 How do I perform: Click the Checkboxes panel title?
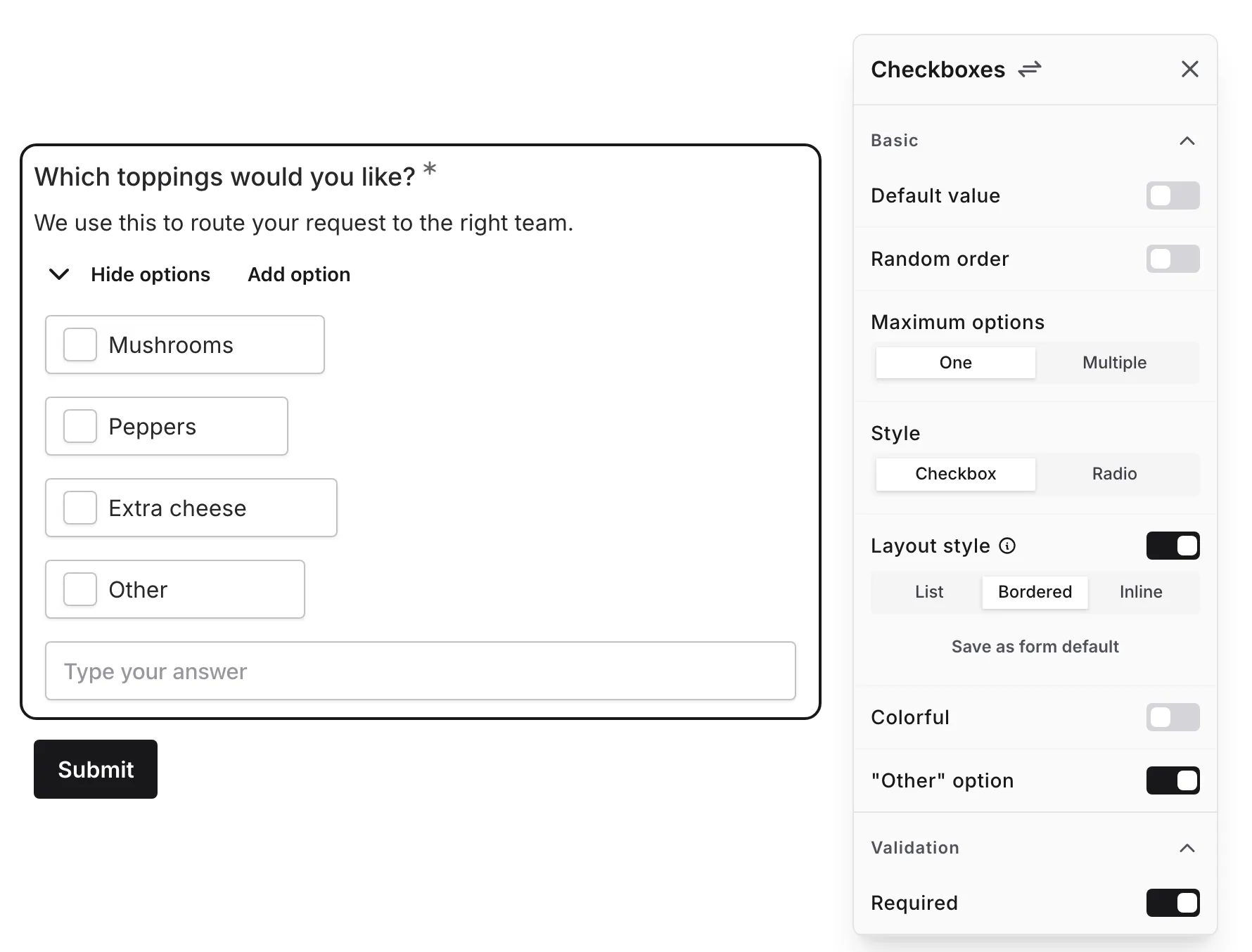[x=938, y=70]
